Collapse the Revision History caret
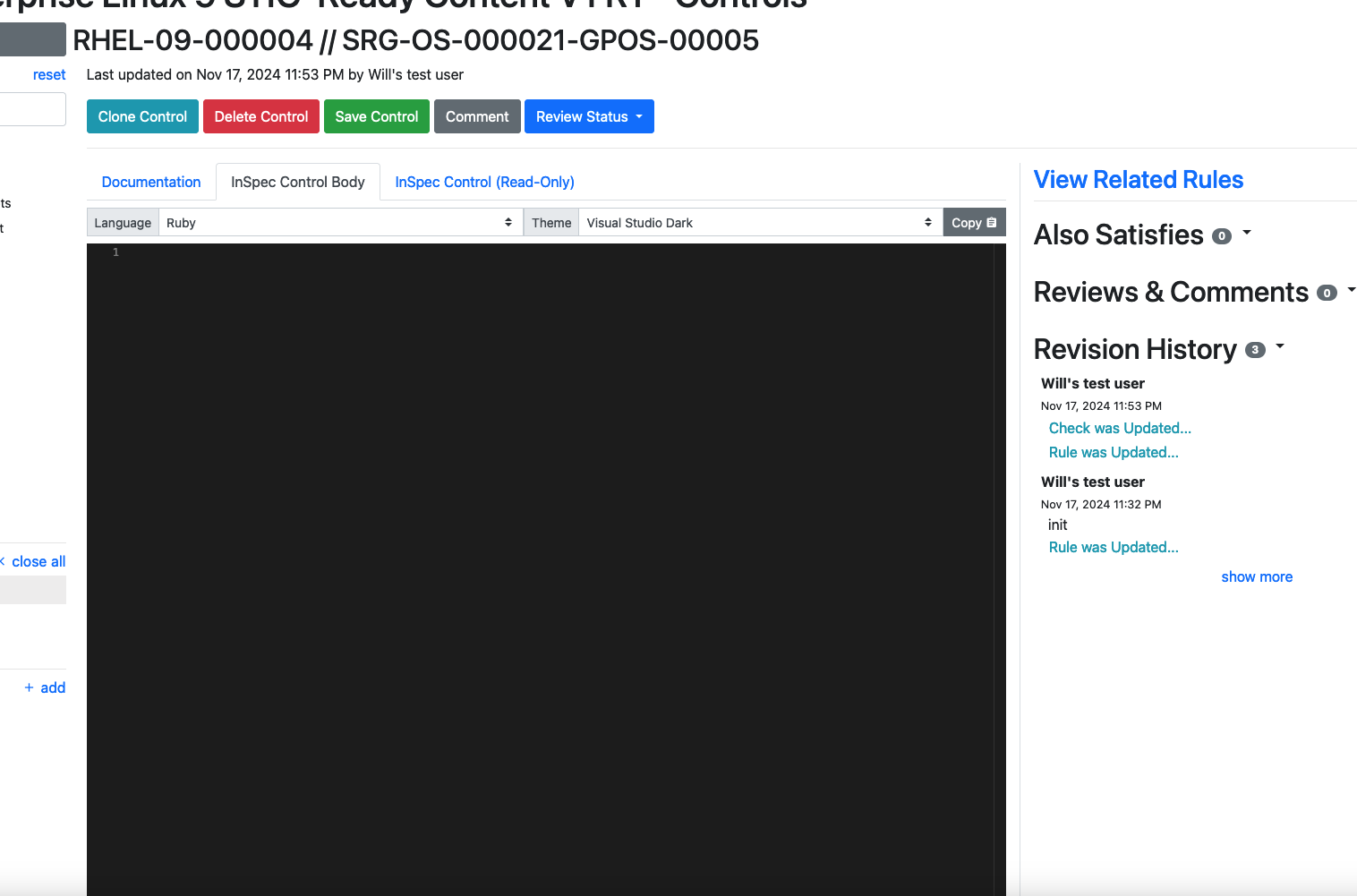Viewport: 1357px width, 896px height. click(x=1280, y=346)
